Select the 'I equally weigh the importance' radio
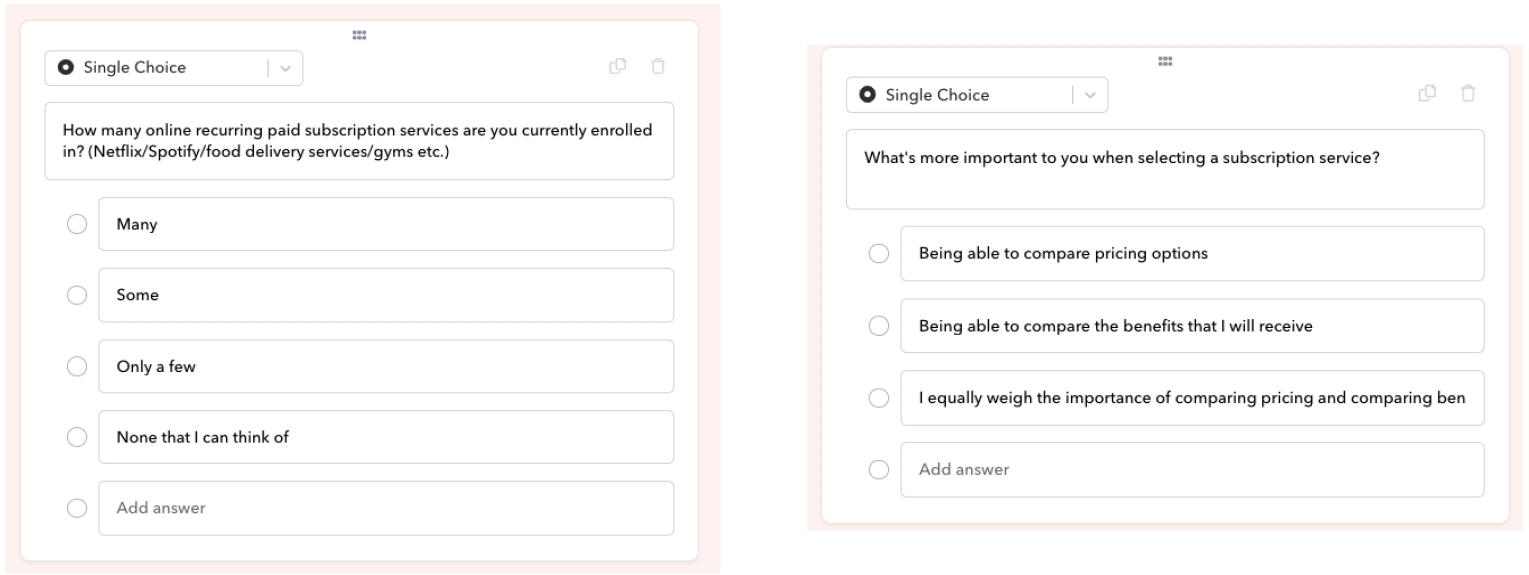The image size is (1529, 575). click(x=879, y=398)
